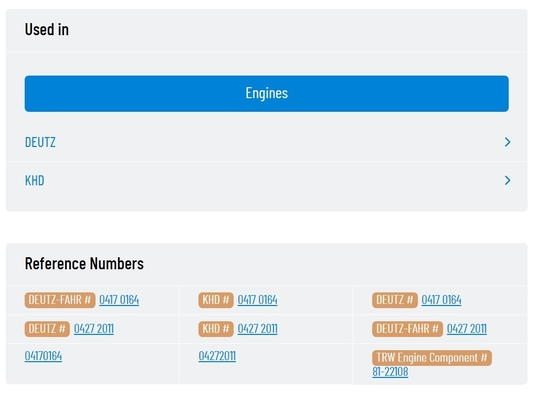Image resolution: width=536 pixels, height=400 pixels.
Task: Click the DEUTZ-FAHR # badge in first row
Action: [x=60, y=300]
